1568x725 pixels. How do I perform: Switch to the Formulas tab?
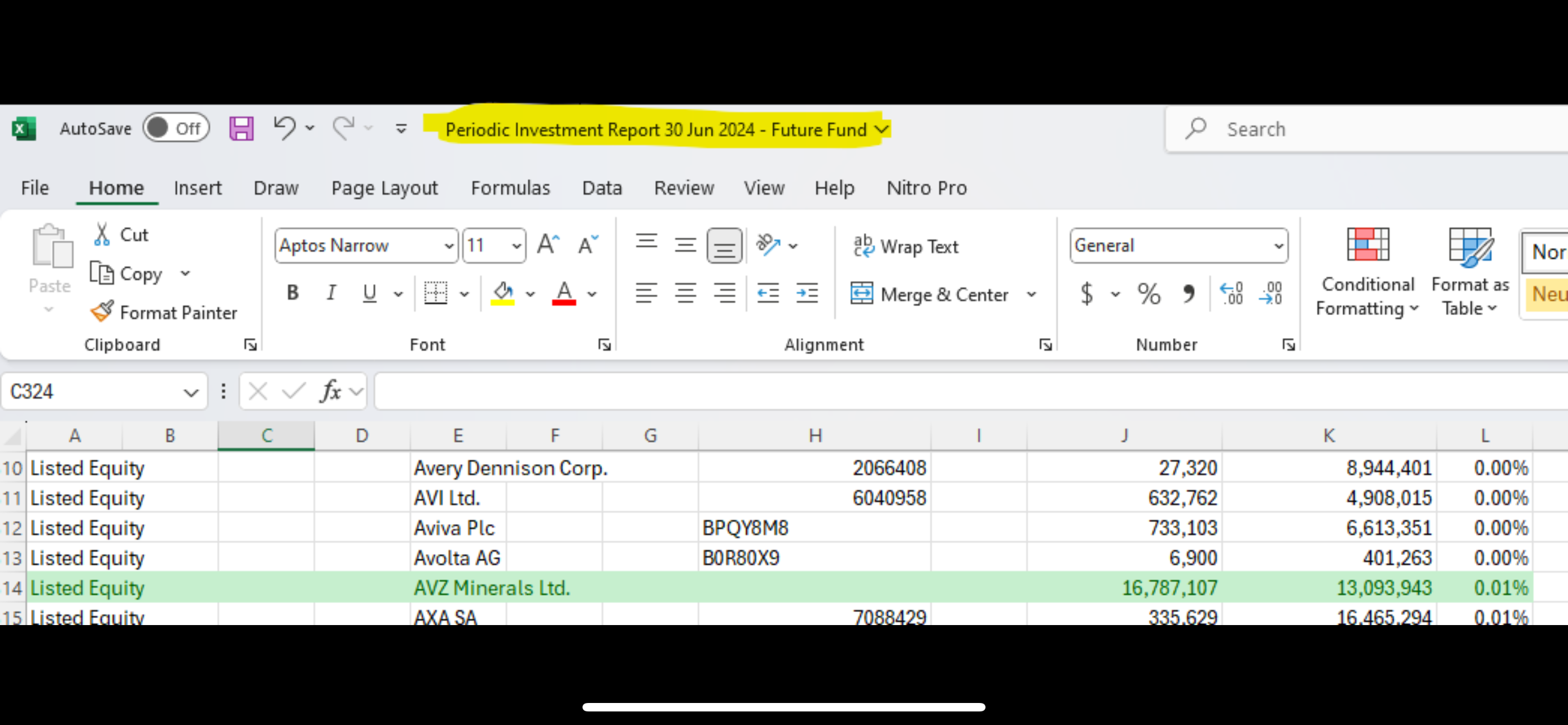point(510,188)
